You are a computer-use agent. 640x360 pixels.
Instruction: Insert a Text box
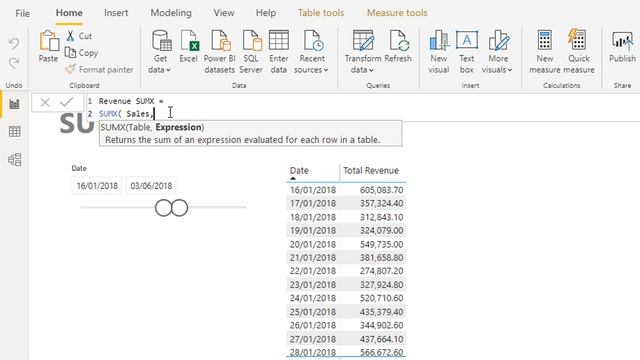(467, 52)
